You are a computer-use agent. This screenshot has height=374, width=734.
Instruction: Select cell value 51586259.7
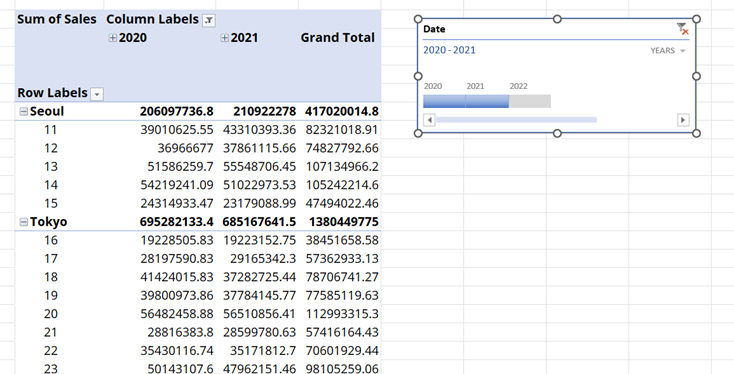180,167
